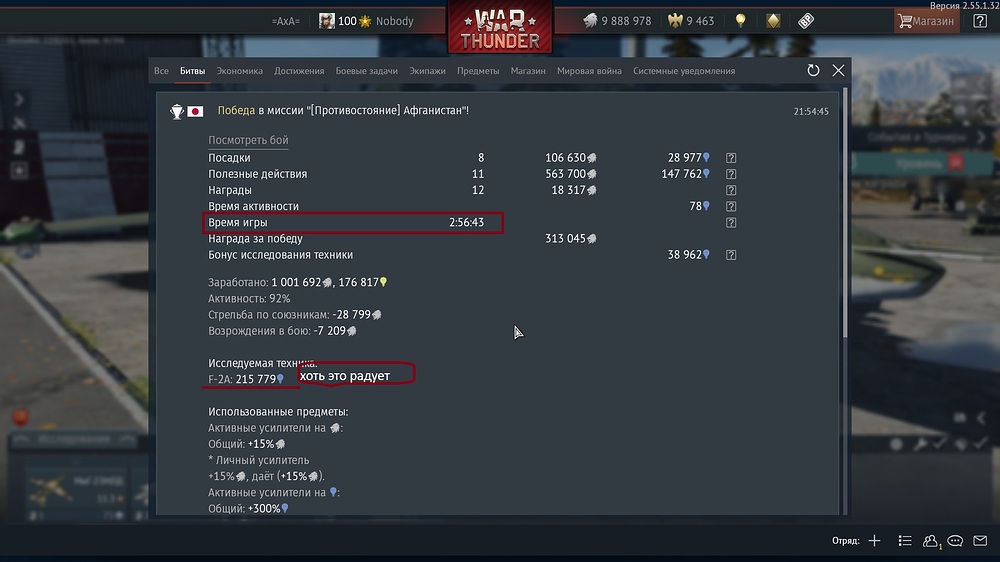The width and height of the screenshot is (1000, 562).
Task: Refresh the battle log with the reload icon
Action: click(x=812, y=71)
